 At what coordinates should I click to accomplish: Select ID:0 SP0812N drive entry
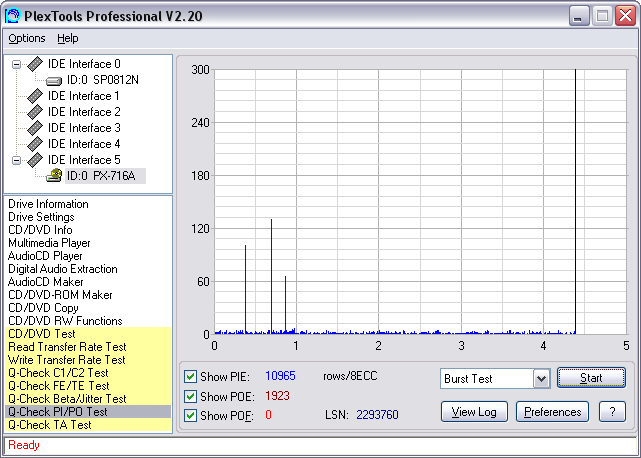point(103,80)
